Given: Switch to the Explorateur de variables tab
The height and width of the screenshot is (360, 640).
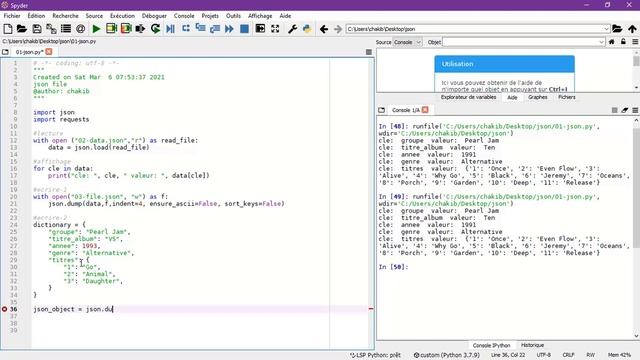Looking at the screenshot, I should (x=468, y=97).
